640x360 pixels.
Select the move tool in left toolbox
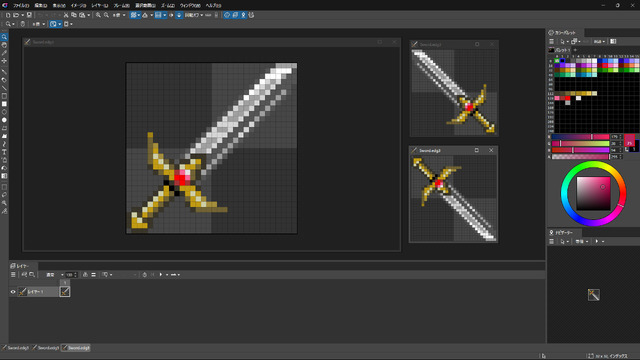[x=4, y=61]
